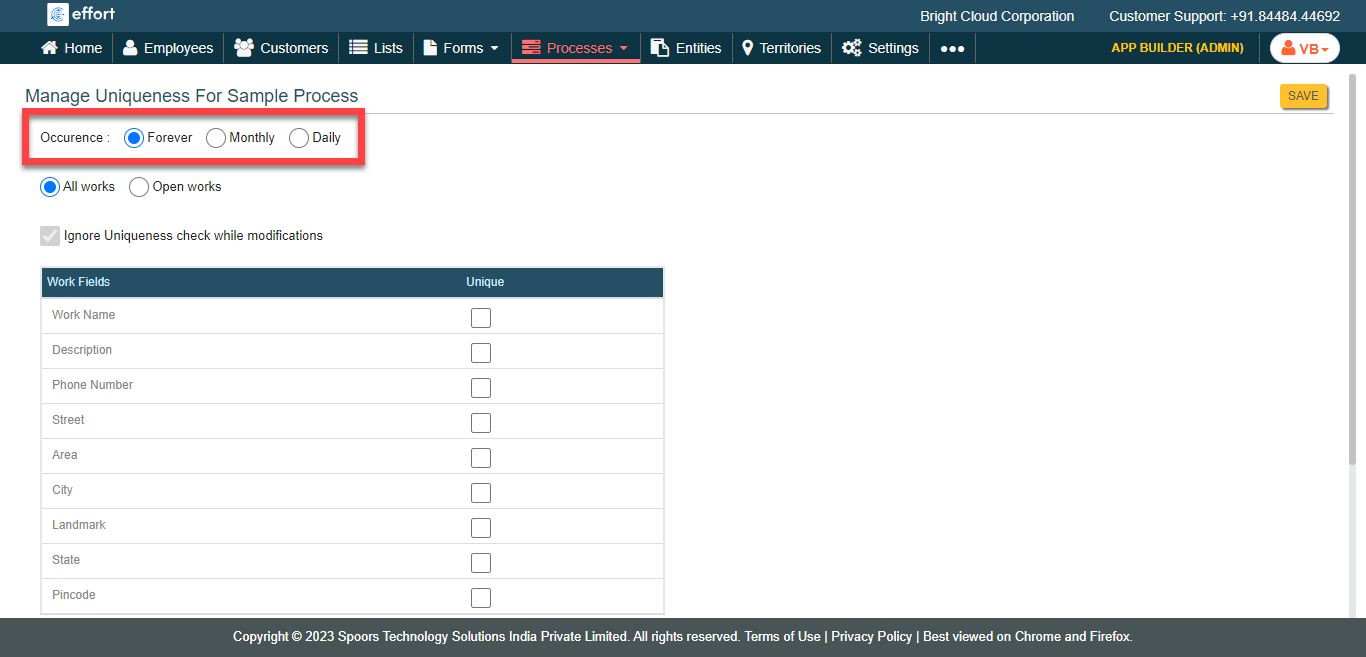Check Unique box for Work Name
Screen dimensions: 1366x657
[x=481, y=318]
